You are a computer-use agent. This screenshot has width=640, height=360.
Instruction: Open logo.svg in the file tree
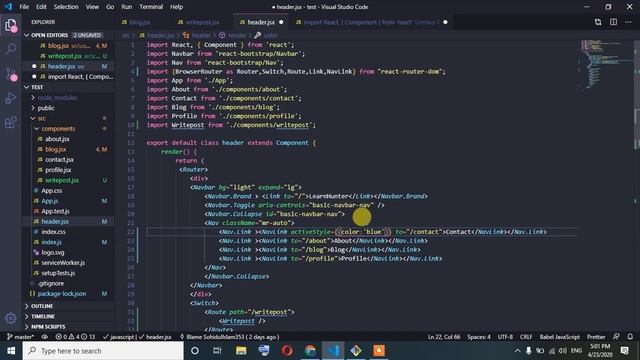click(x=53, y=252)
